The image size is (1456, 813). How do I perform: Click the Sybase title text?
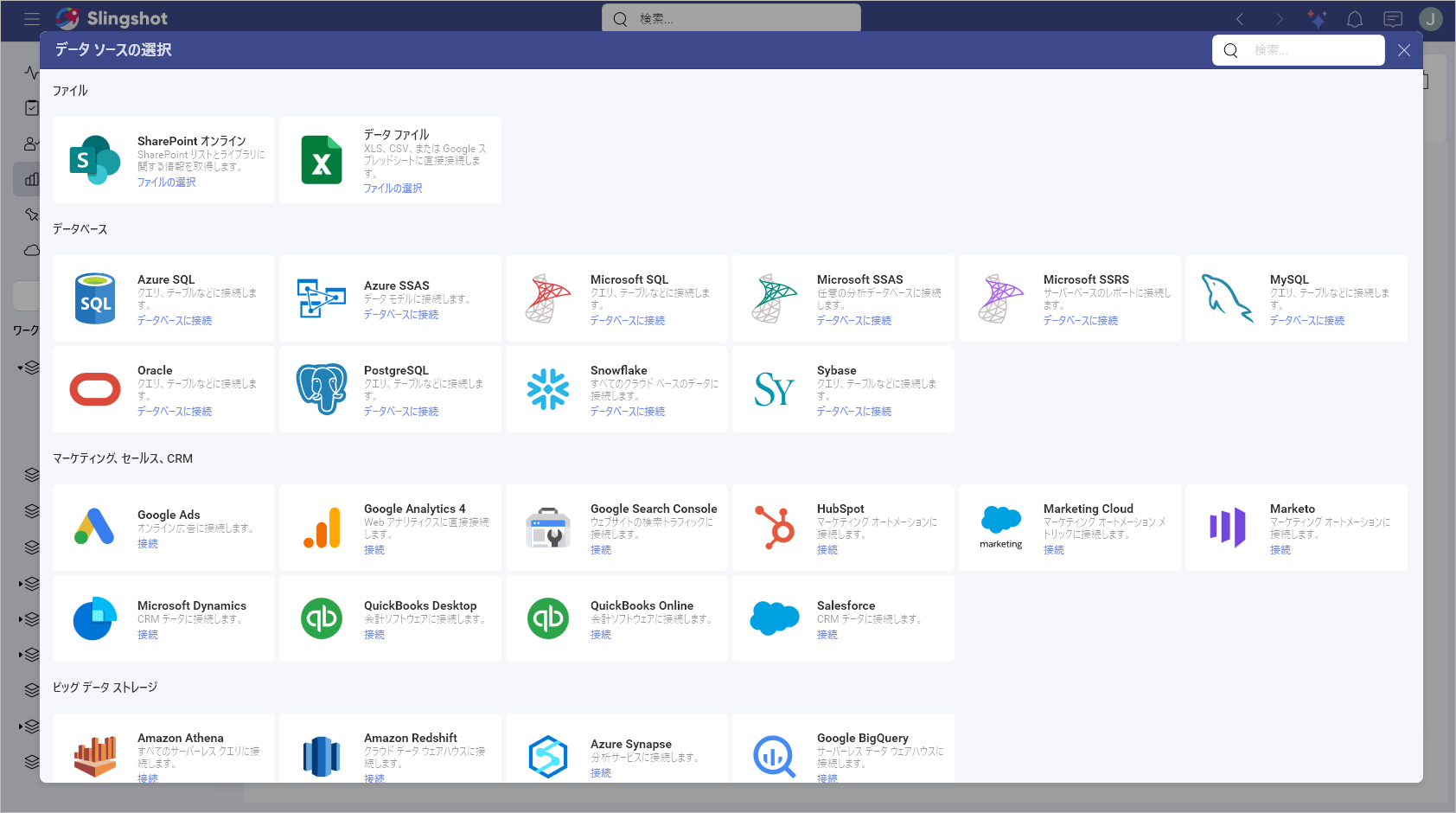[837, 370]
